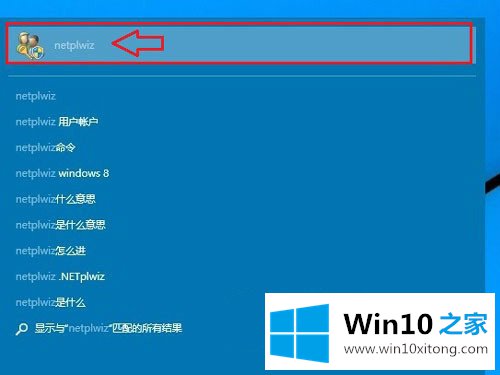Image resolution: width=500 pixels, height=375 pixels.
Task: Choose the 'netplwiz怎么进' suggestion
Action: pos(51,251)
